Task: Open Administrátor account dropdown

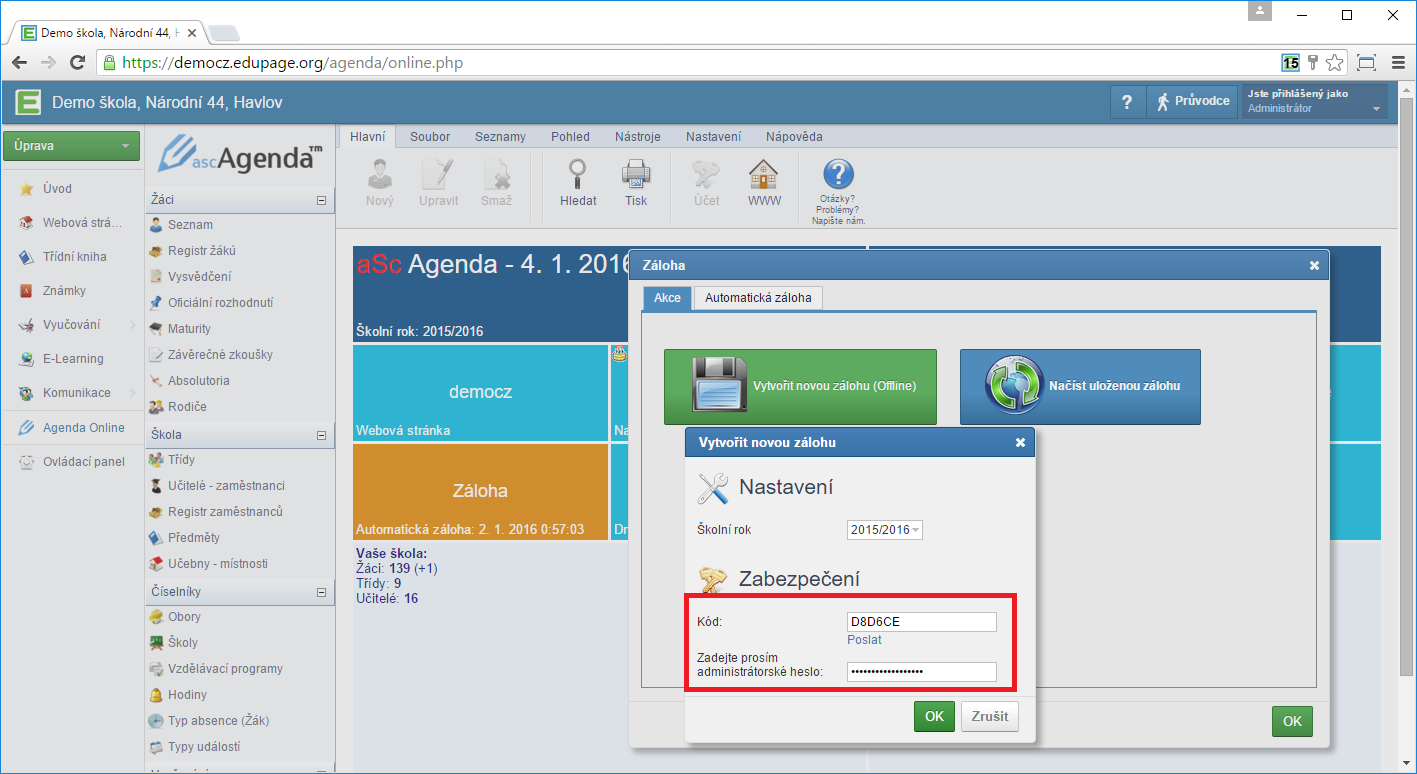Action: tap(1314, 102)
